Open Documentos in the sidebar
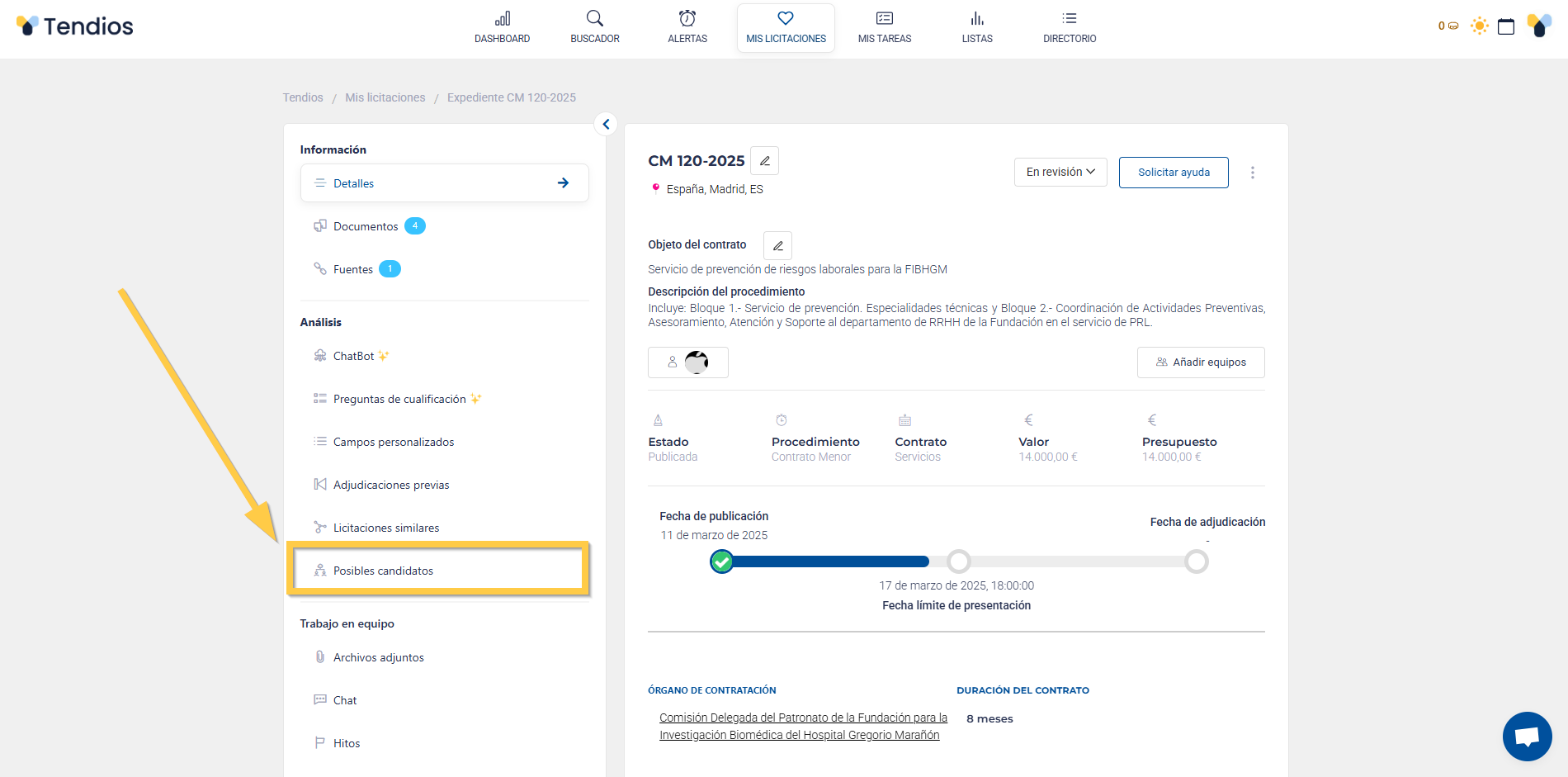1568x777 pixels. point(366,226)
